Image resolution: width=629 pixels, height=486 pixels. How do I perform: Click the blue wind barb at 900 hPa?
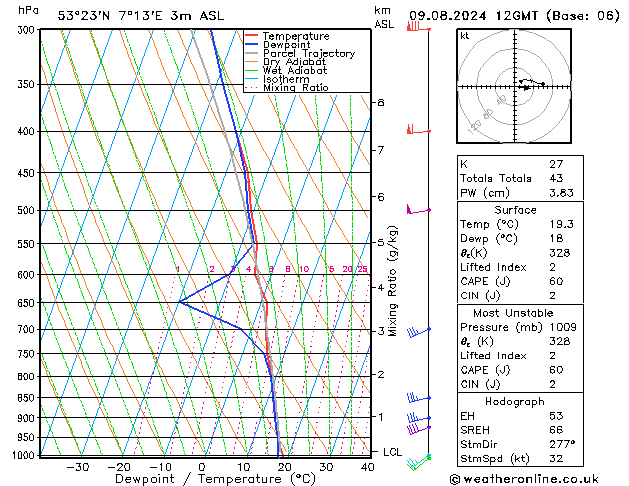point(418,418)
